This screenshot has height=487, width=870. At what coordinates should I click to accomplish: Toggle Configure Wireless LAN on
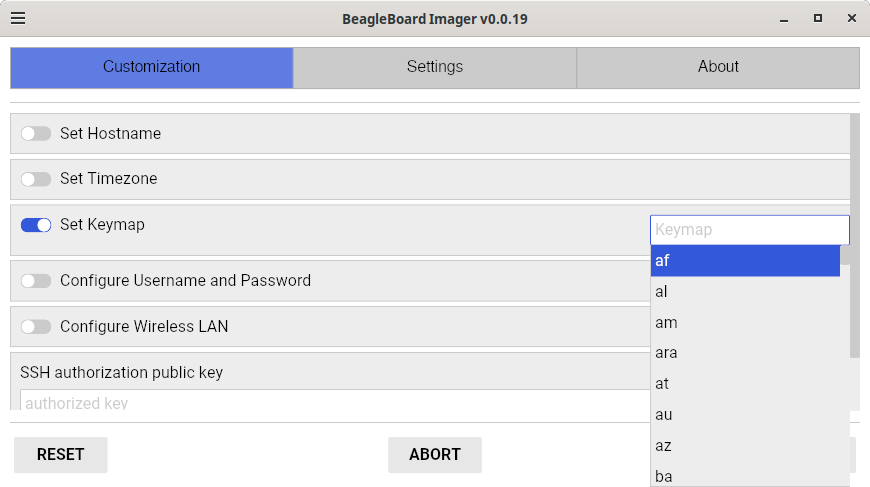36,327
